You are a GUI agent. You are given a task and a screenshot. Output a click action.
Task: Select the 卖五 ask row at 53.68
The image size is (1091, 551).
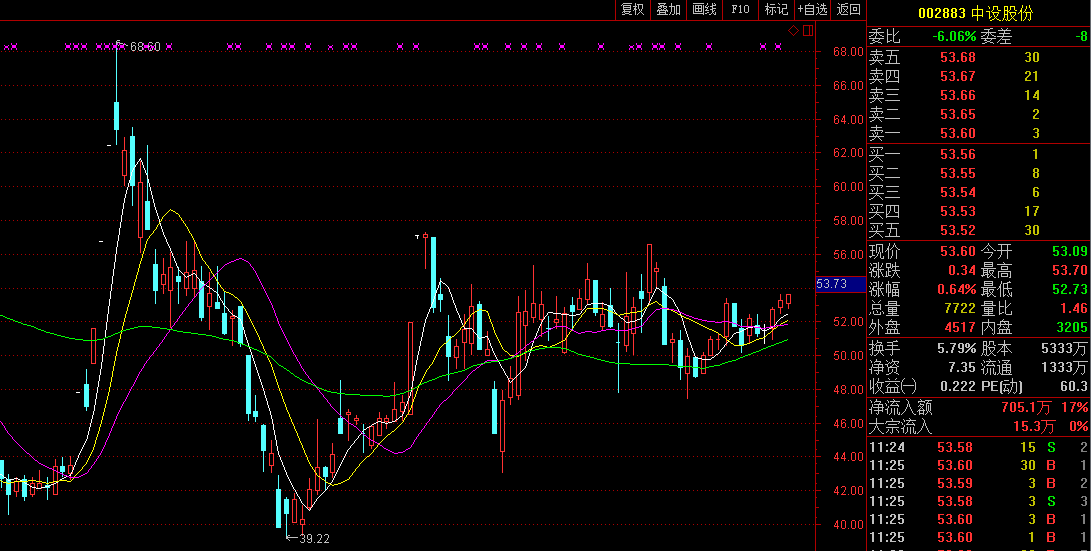978,57
